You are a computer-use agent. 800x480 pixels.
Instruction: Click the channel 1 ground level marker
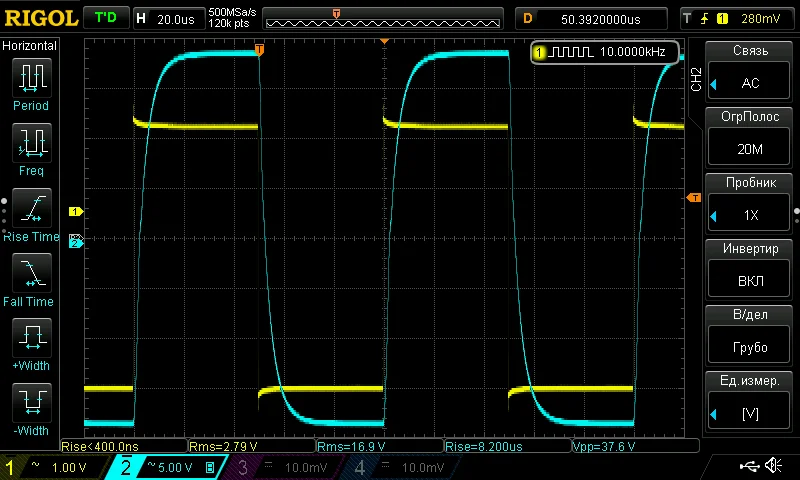76,211
